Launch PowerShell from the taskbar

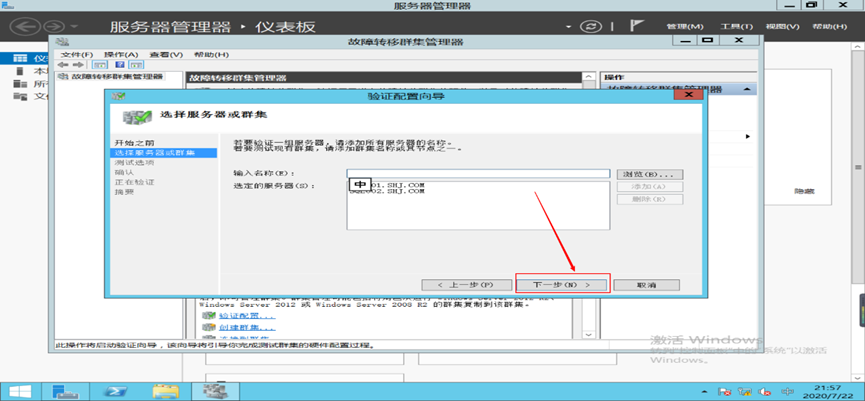click(117, 392)
